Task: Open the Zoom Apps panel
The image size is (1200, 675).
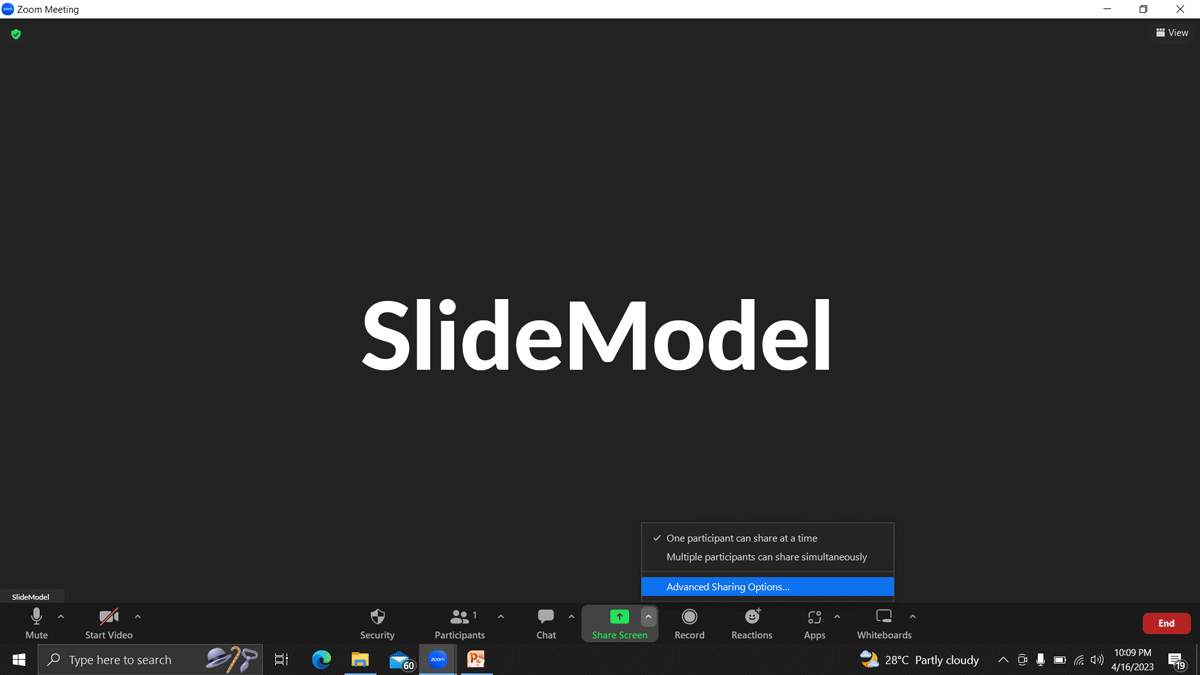Action: pyautogui.click(x=814, y=623)
